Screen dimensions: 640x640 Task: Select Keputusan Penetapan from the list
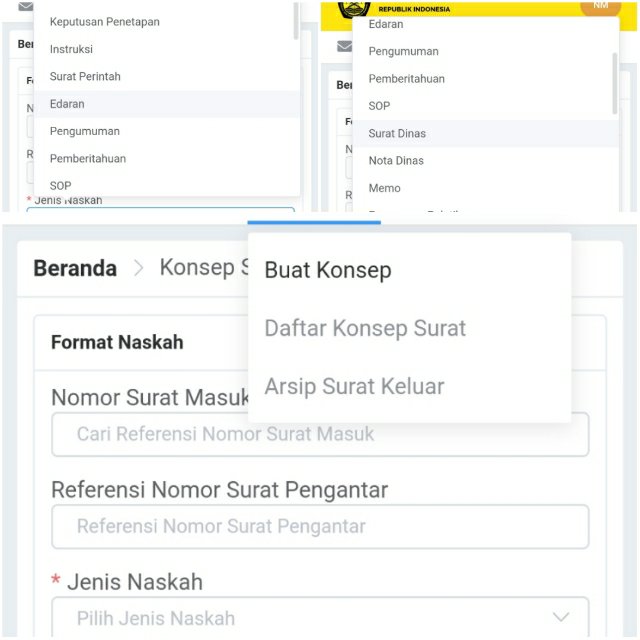pos(105,22)
